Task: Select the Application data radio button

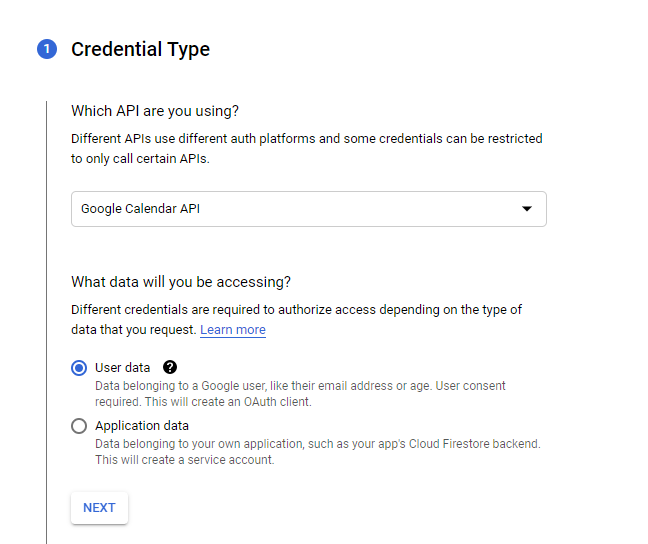Action: point(79,426)
